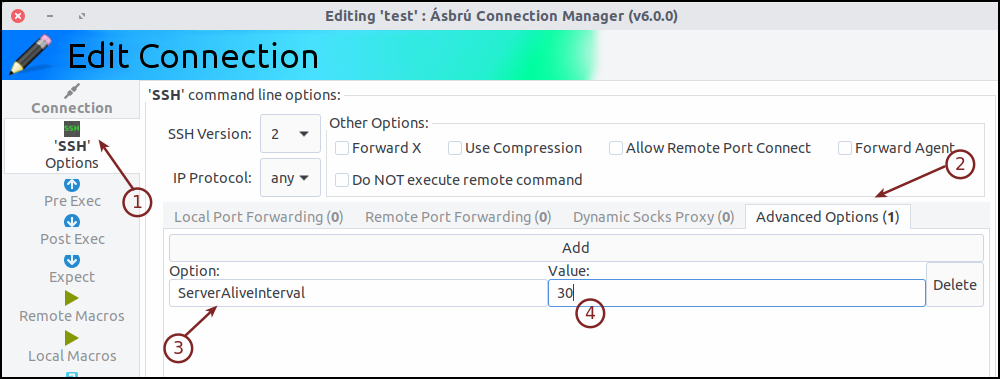Select the SSH Options terminal icon
The width and height of the screenshot is (1000, 379).
pyautogui.click(x=72, y=129)
